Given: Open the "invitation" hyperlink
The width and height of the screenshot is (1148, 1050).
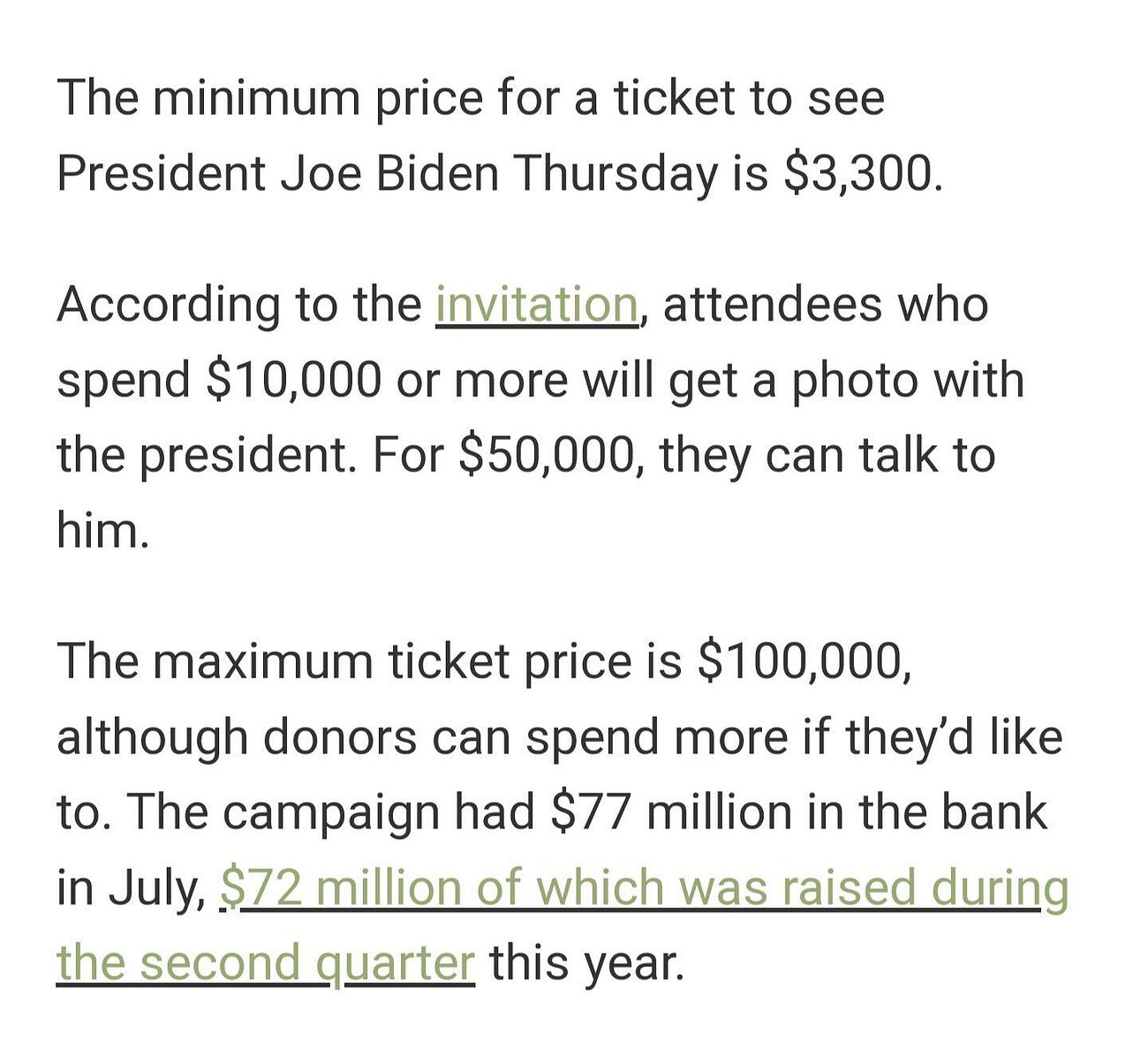Looking at the screenshot, I should pyautogui.click(x=536, y=305).
